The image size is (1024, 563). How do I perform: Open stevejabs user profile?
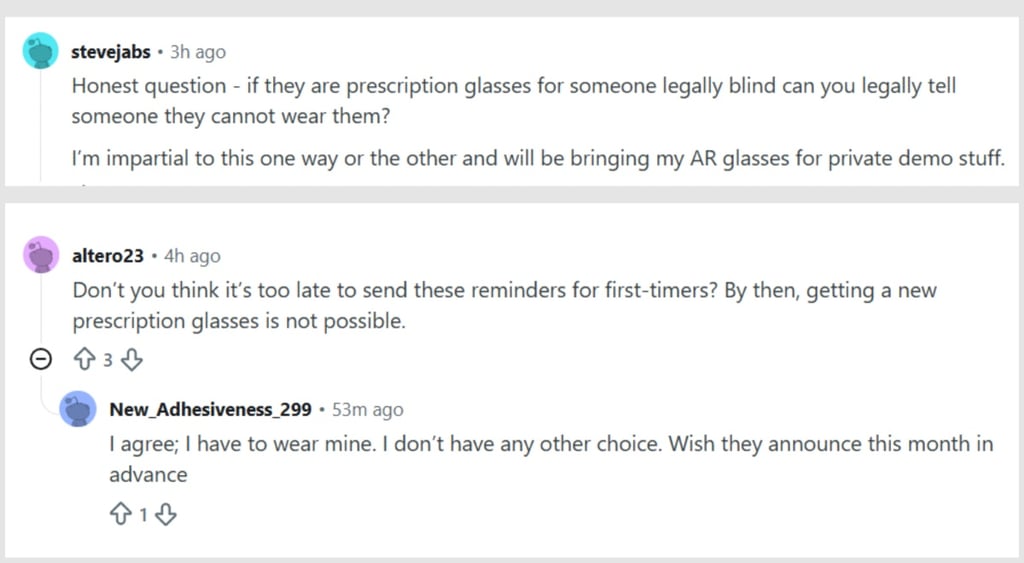coord(111,52)
